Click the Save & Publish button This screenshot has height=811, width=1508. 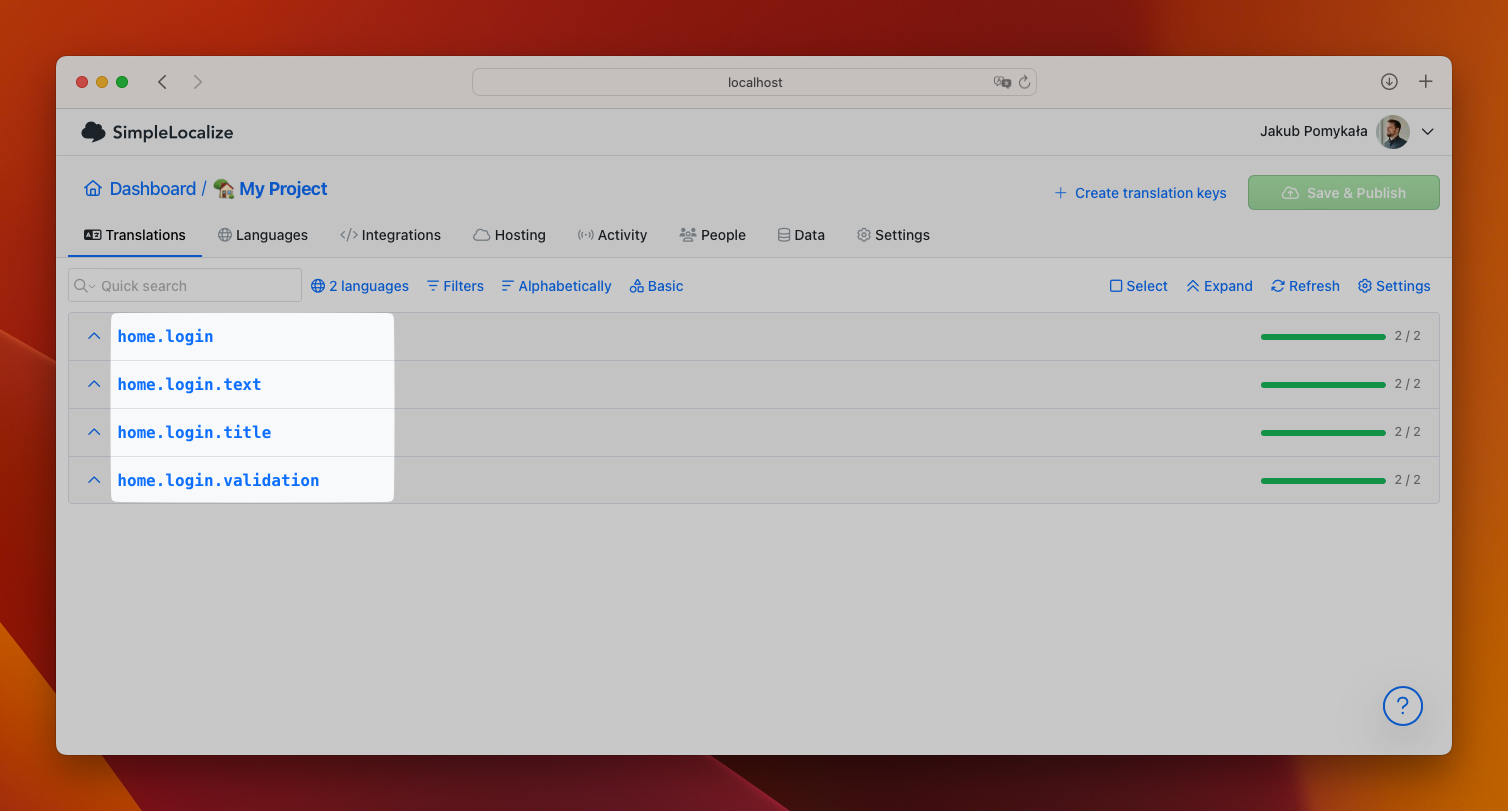1344,193
